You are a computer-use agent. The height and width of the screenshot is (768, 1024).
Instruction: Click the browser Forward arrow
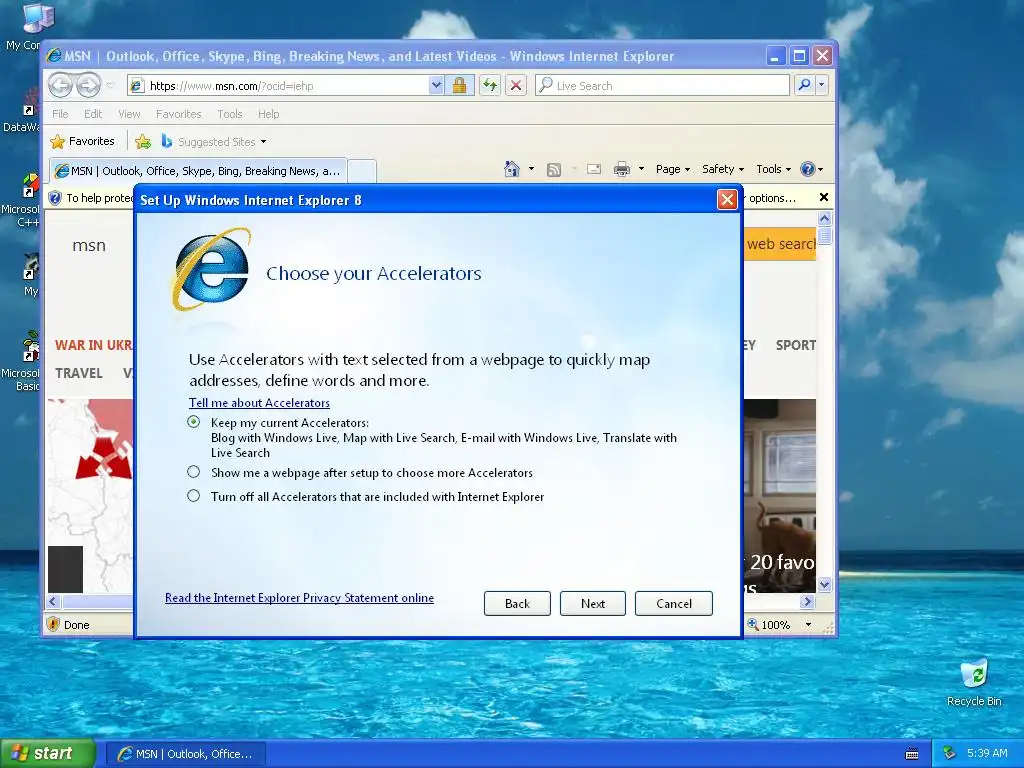(x=88, y=85)
